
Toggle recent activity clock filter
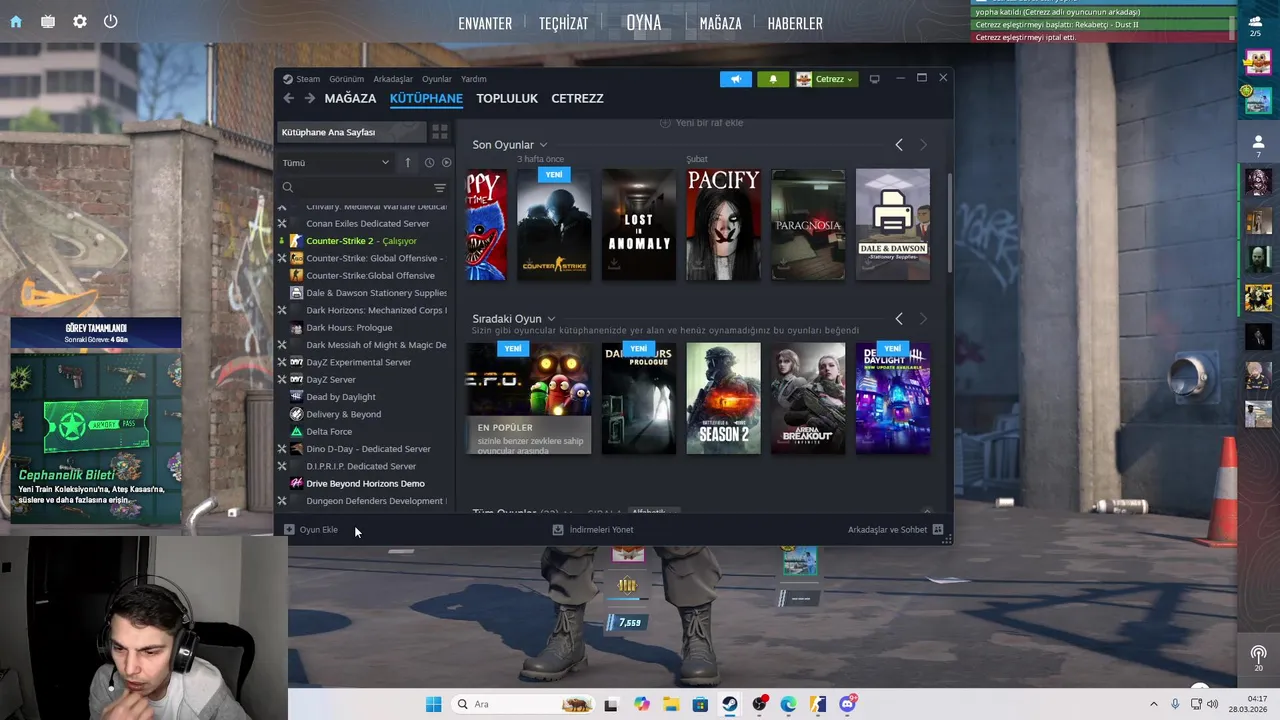coord(429,162)
